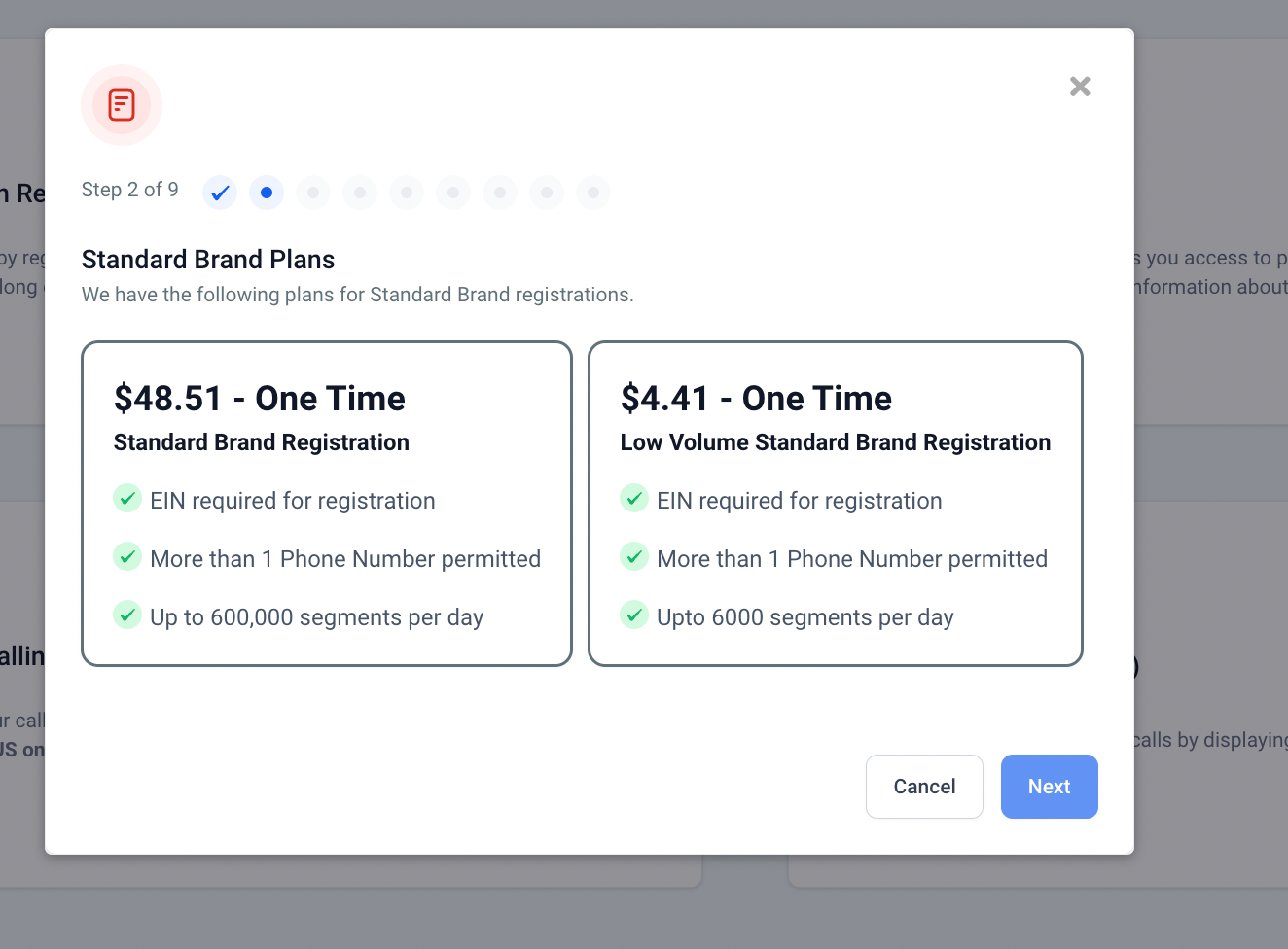Click check icon beside EIN required in $4.41 plan
This screenshot has height=949, width=1288.
coord(634,499)
